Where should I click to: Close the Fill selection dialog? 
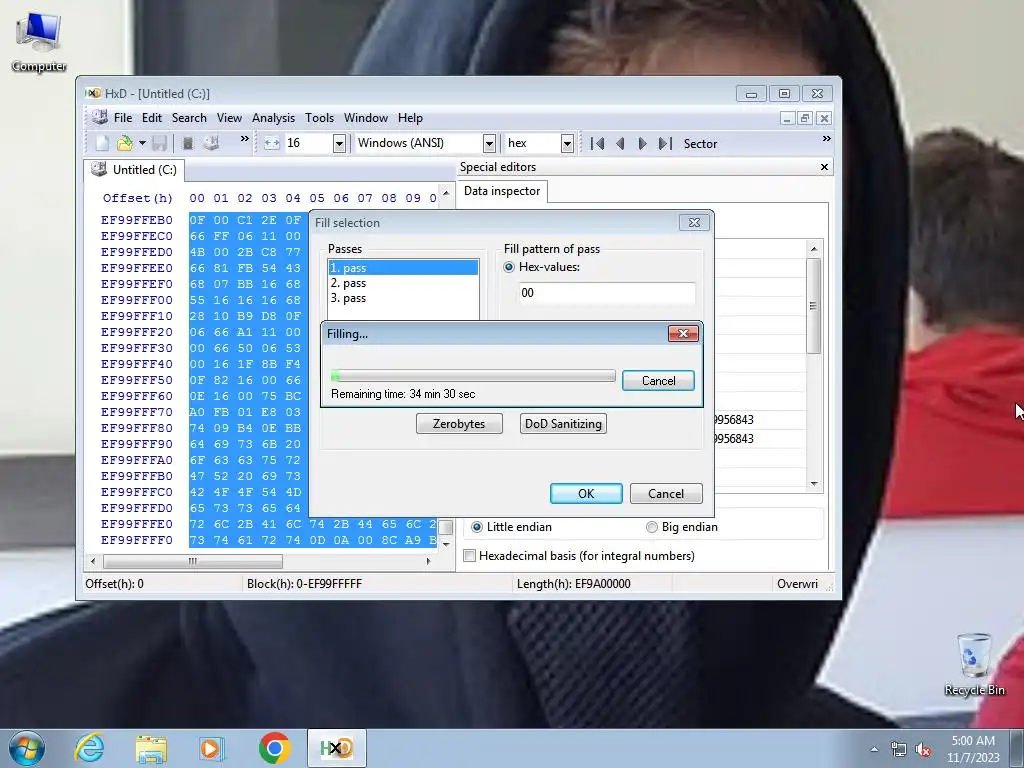[x=694, y=223]
